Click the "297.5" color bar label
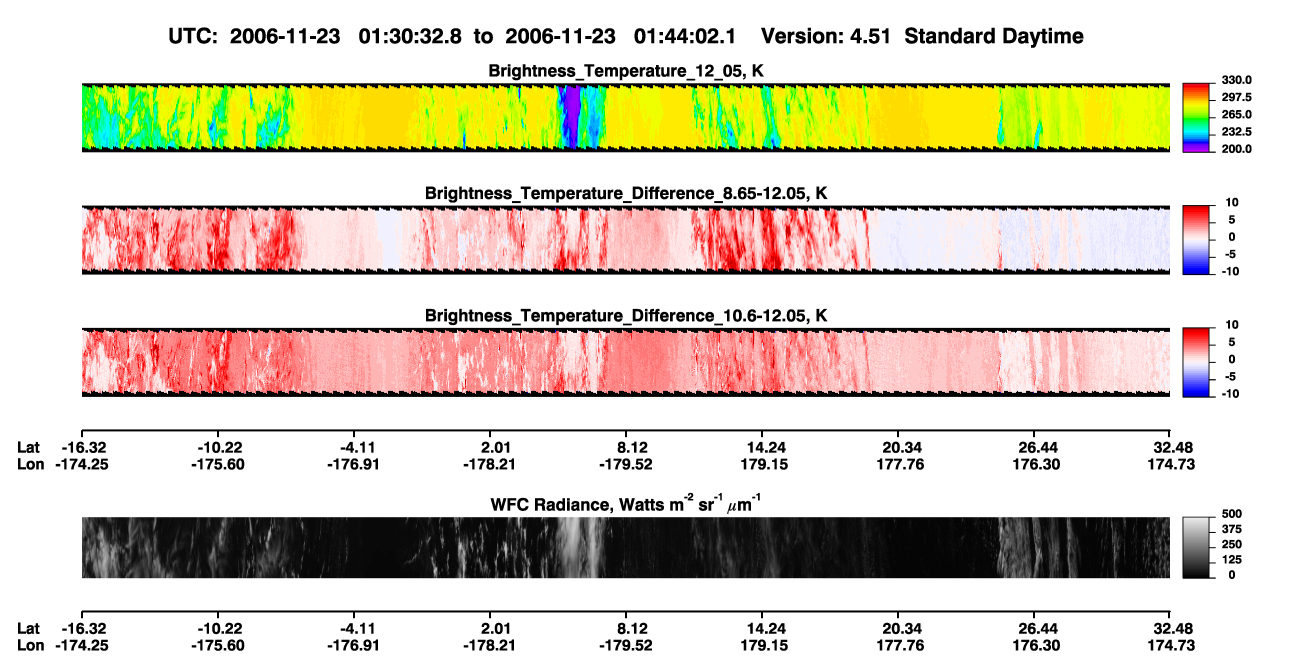 tap(1237, 97)
